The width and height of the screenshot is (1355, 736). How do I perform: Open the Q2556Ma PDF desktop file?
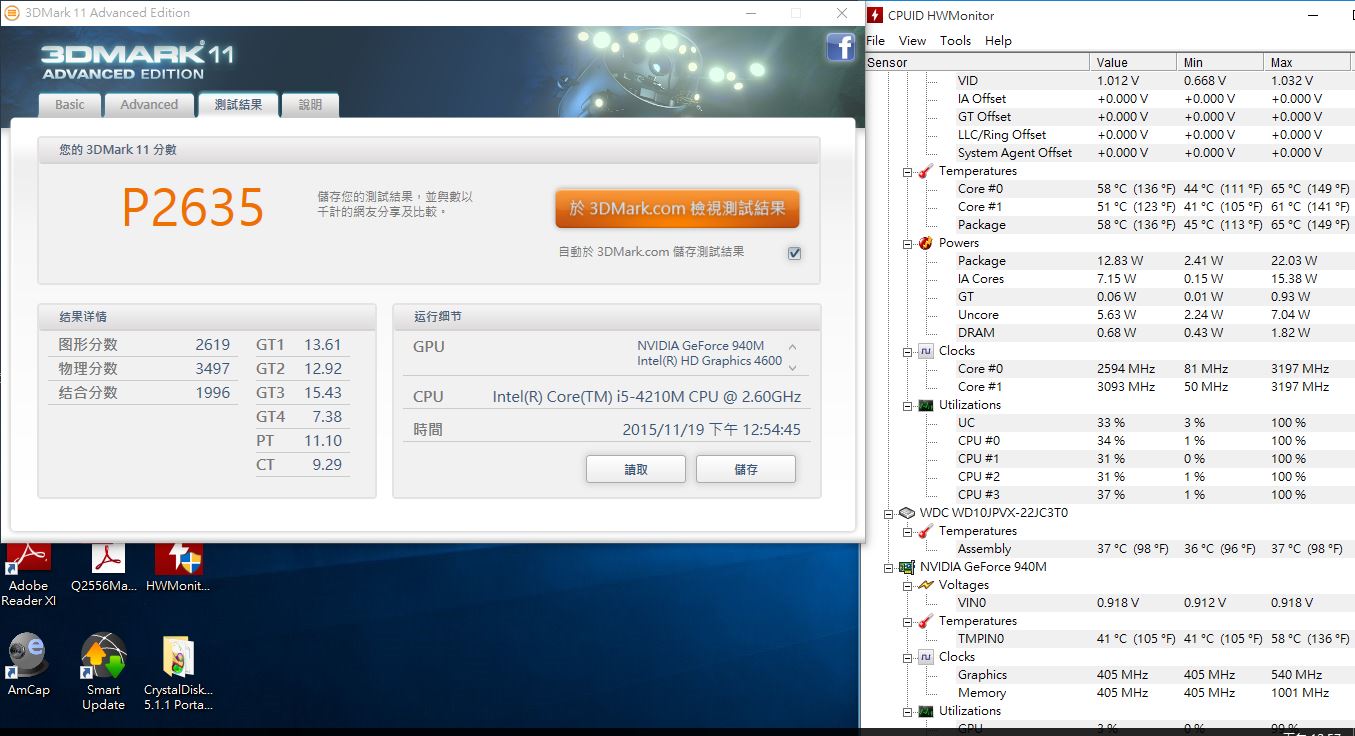(x=104, y=568)
